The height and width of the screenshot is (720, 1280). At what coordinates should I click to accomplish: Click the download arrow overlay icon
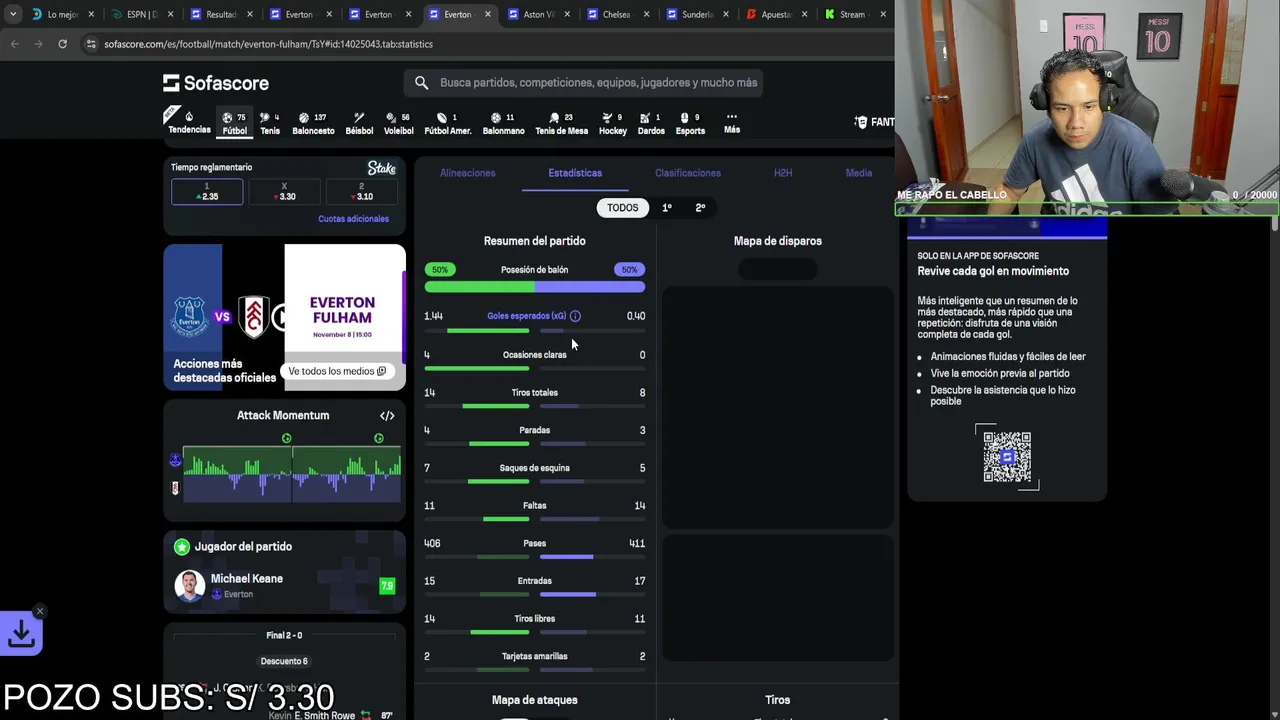coord(21,634)
